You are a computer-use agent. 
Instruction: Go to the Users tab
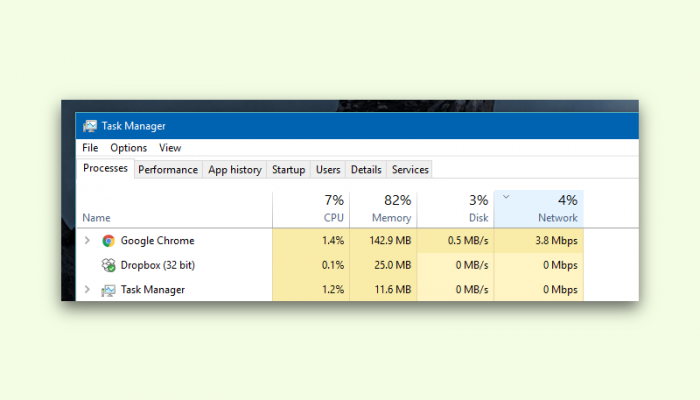pyautogui.click(x=328, y=170)
